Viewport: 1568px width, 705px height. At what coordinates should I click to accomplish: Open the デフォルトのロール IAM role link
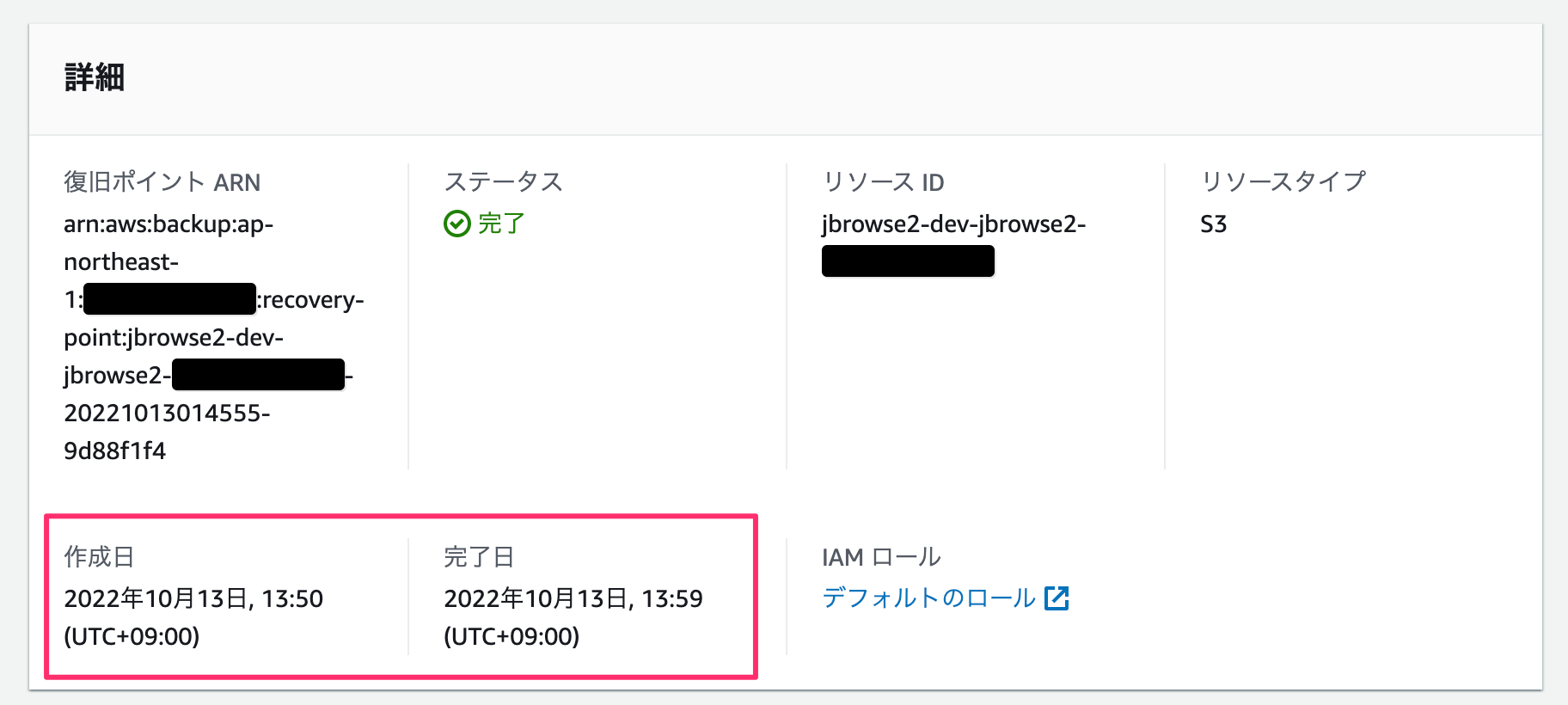926,598
